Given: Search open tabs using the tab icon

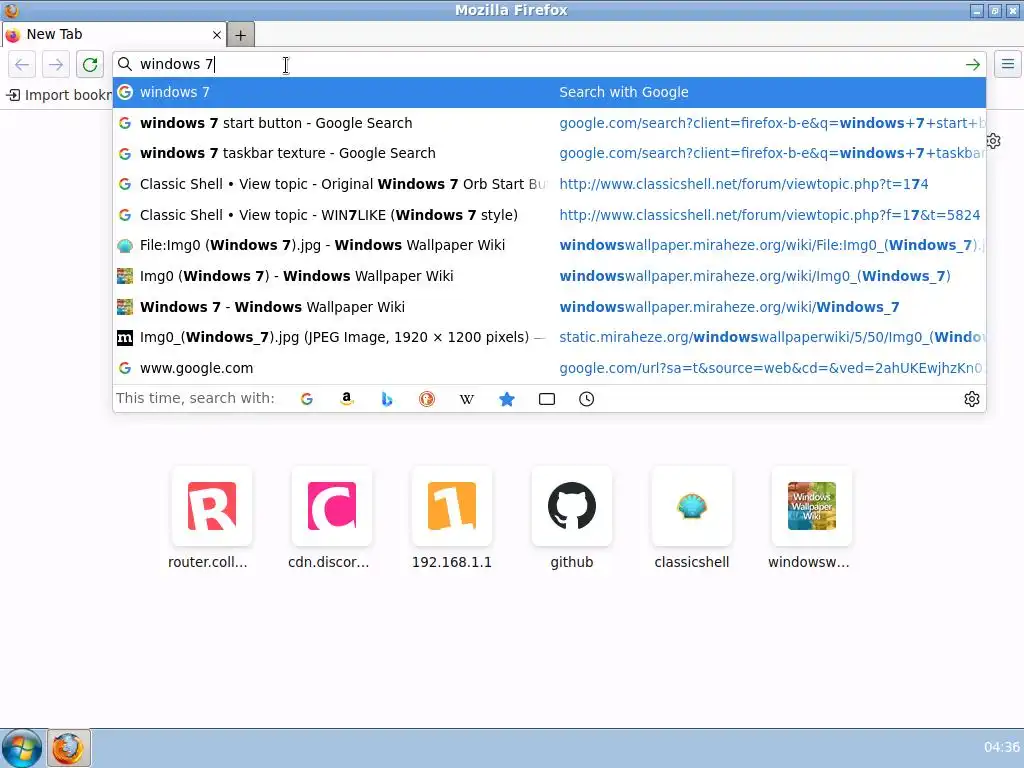Looking at the screenshot, I should (x=547, y=399).
